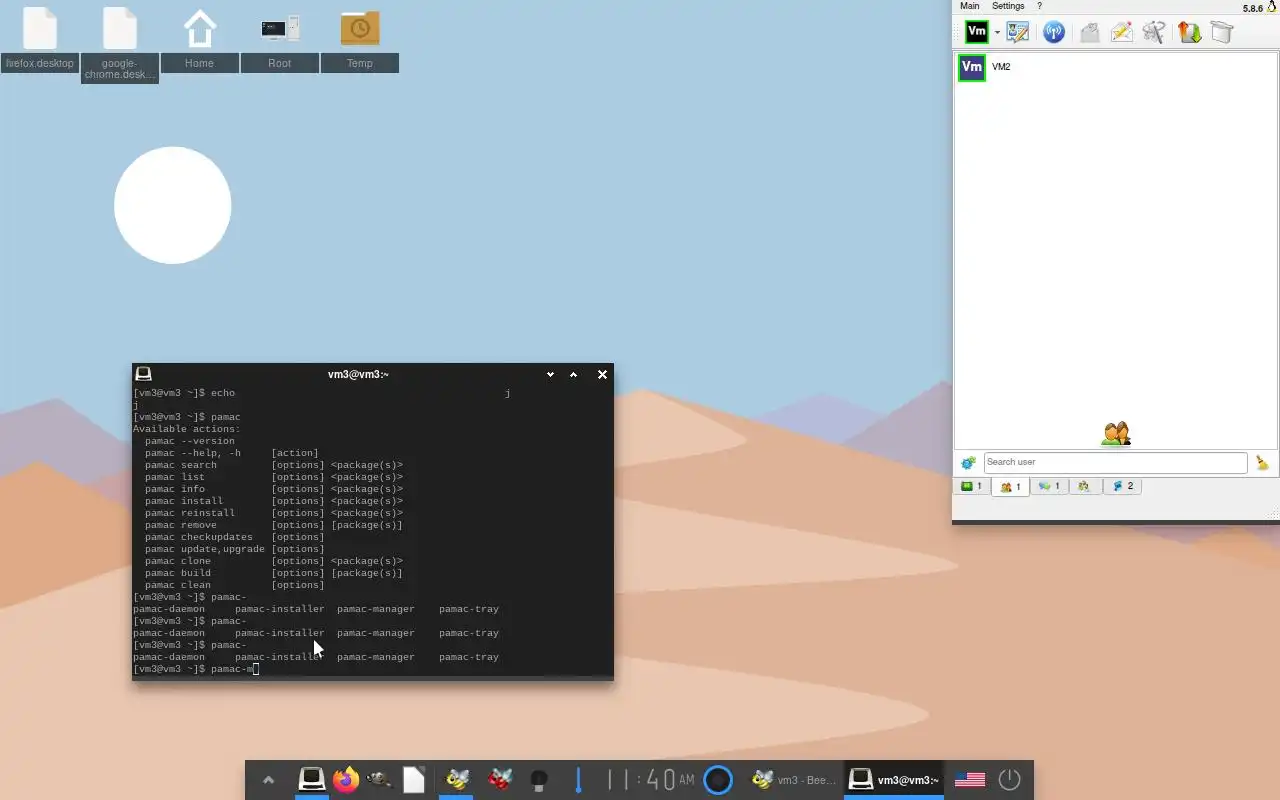This screenshot has width=1280, height=800.
Task: Click the red bee icon in taskbar
Action: (500, 779)
